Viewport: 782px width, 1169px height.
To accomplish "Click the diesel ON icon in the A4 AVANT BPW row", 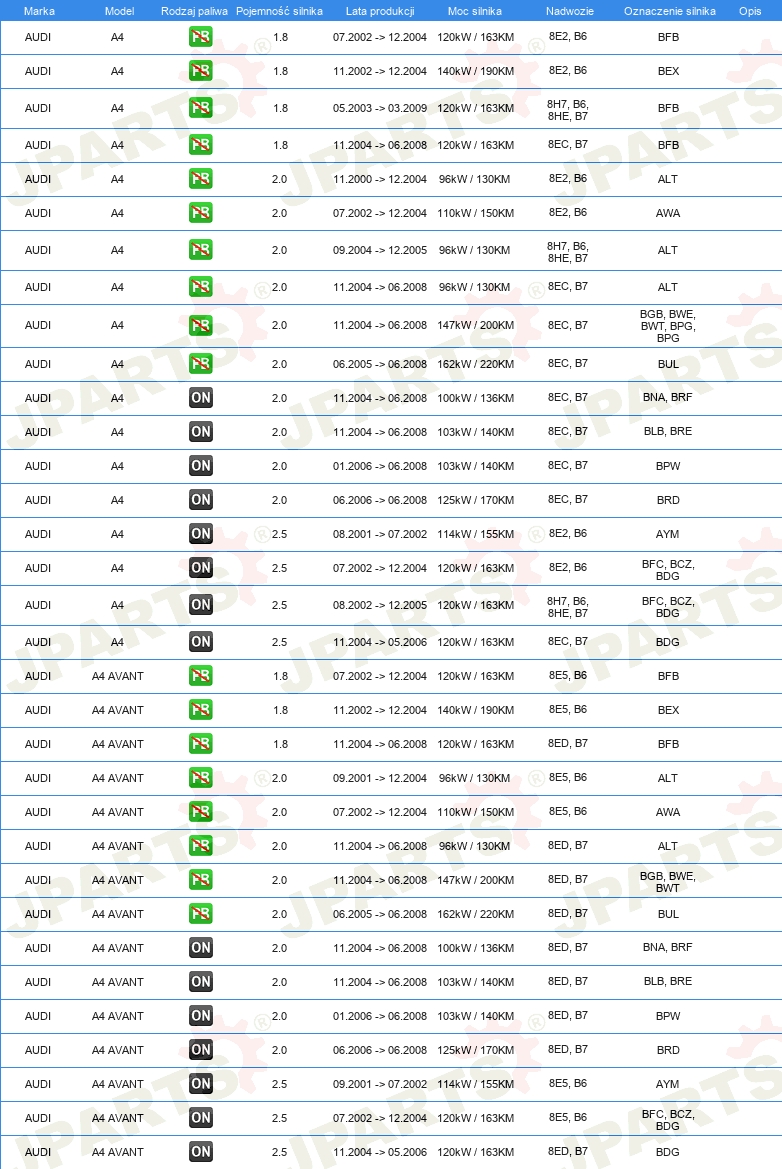I will click(x=201, y=1015).
